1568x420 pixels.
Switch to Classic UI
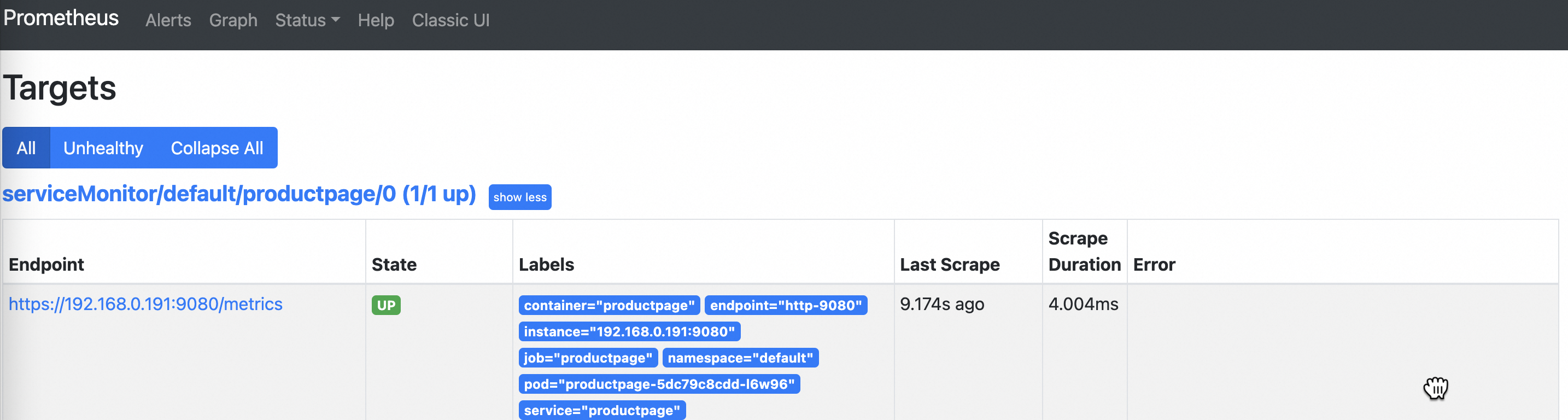point(450,21)
